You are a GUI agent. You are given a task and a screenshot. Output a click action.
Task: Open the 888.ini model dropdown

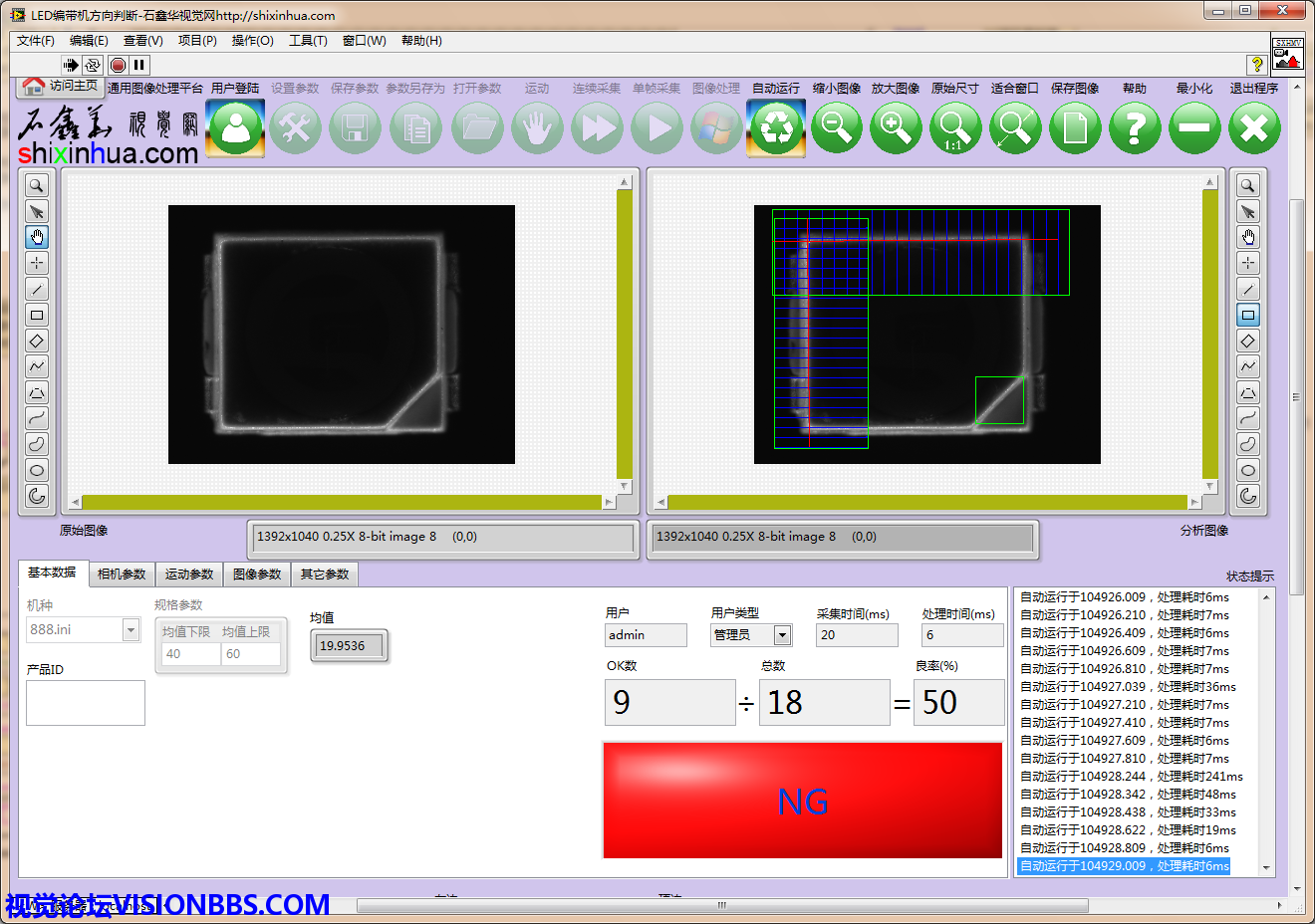131,630
